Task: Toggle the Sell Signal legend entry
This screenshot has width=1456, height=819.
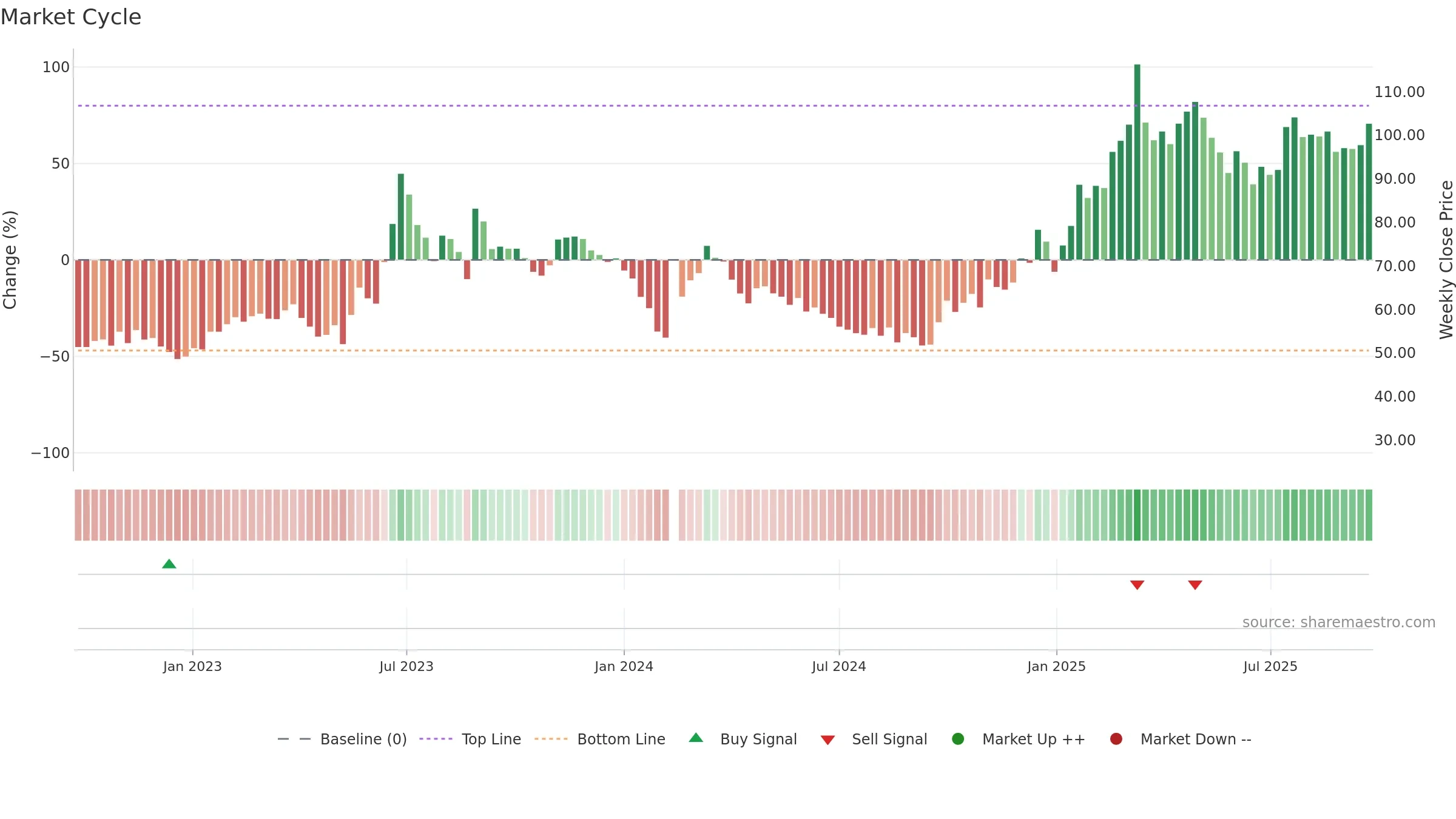Action: [x=874, y=739]
